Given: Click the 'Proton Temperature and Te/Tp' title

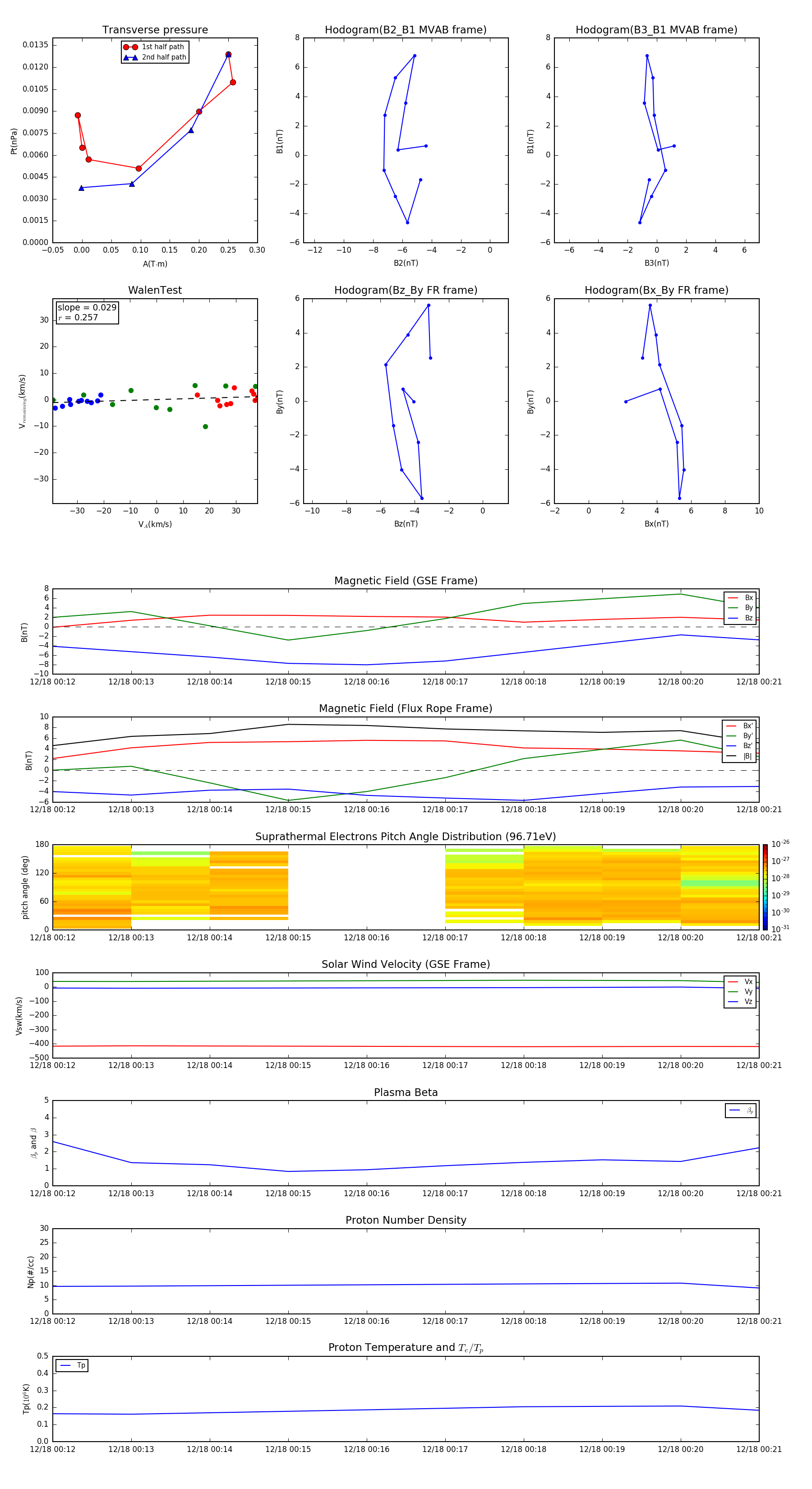Looking at the screenshot, I should (406, 1348).
